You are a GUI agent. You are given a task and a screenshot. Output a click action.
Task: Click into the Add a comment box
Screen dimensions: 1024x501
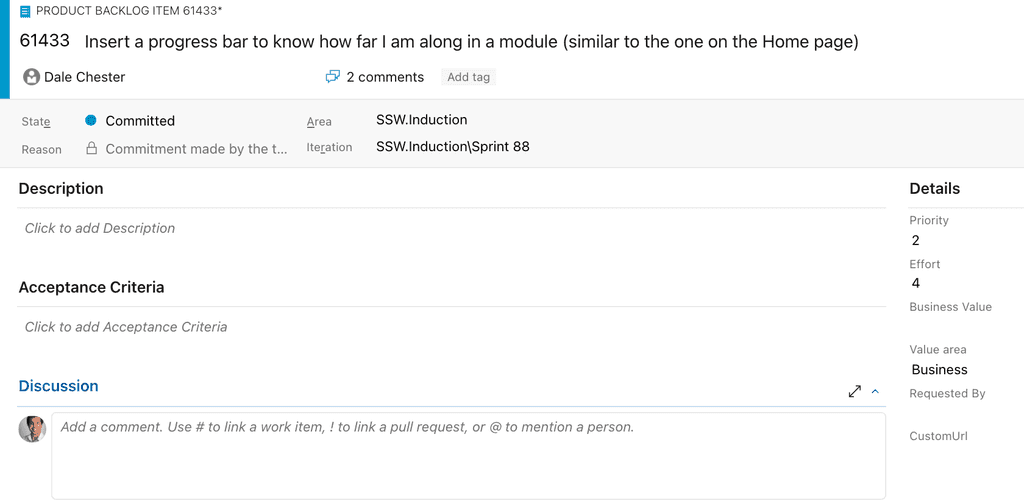(x=468, y=455)
